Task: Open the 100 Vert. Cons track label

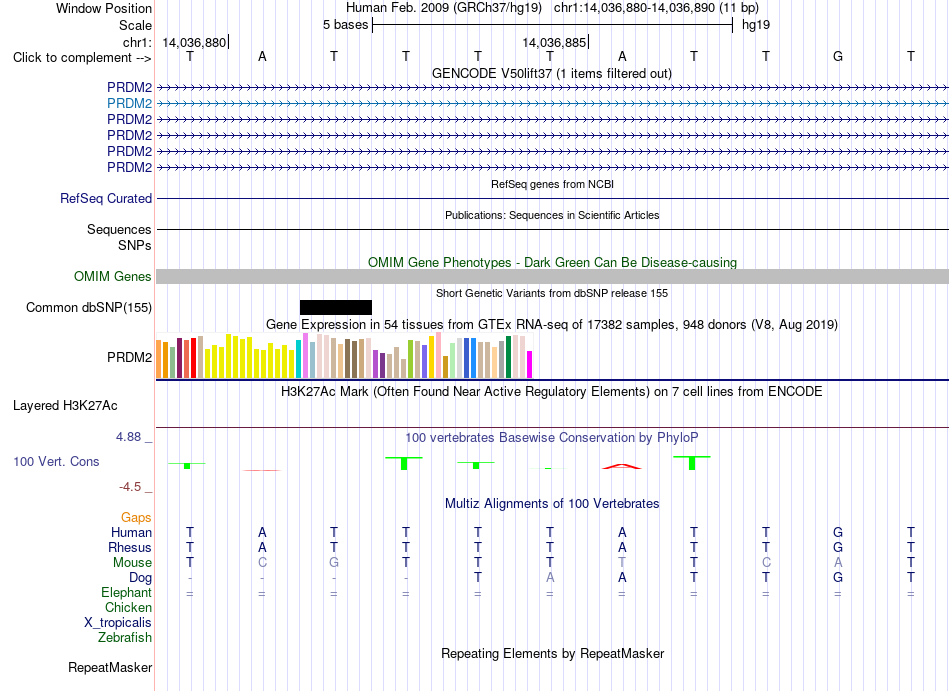Action: pyautogui.click(x=56, y=461)
